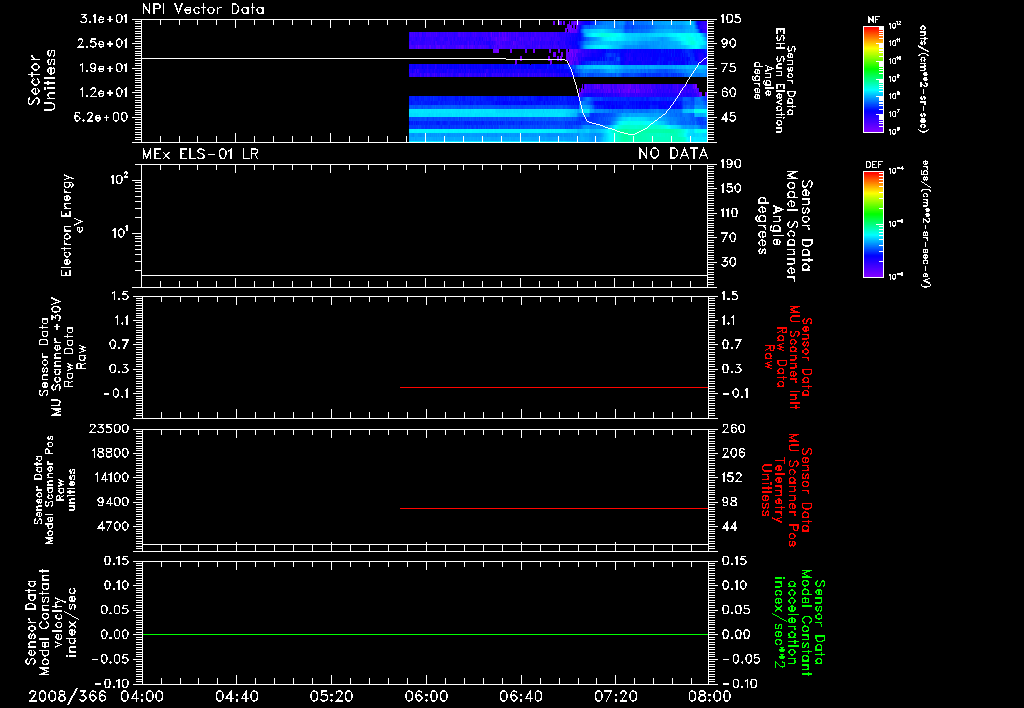Image resolution: width=1024 pixels, height=708 pixels.
Task: Click the 4700 scanner position tick
Action: [x=112, y=526]
